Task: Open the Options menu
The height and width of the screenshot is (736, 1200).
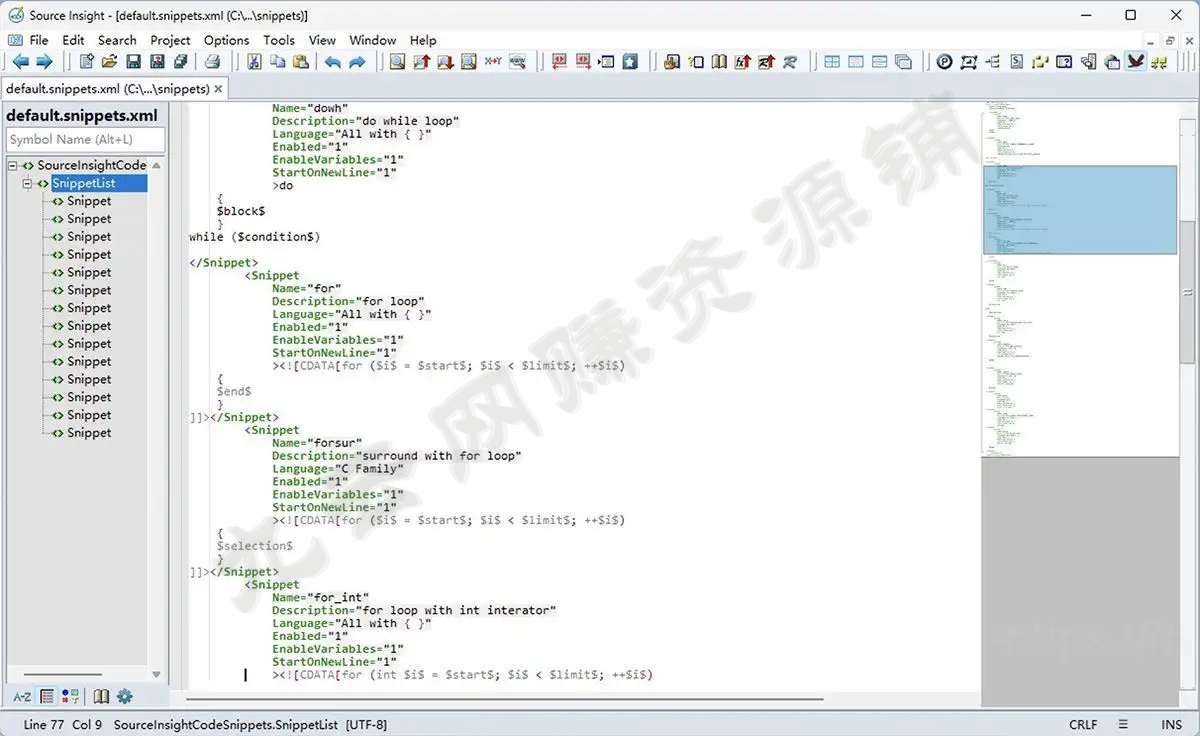Action: (227, 40)
